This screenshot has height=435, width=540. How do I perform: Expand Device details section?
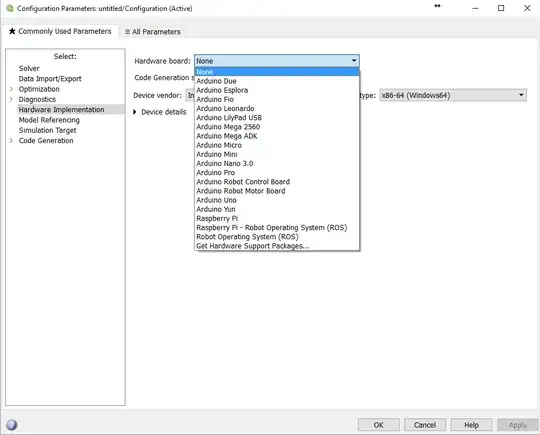pos(135,112)
